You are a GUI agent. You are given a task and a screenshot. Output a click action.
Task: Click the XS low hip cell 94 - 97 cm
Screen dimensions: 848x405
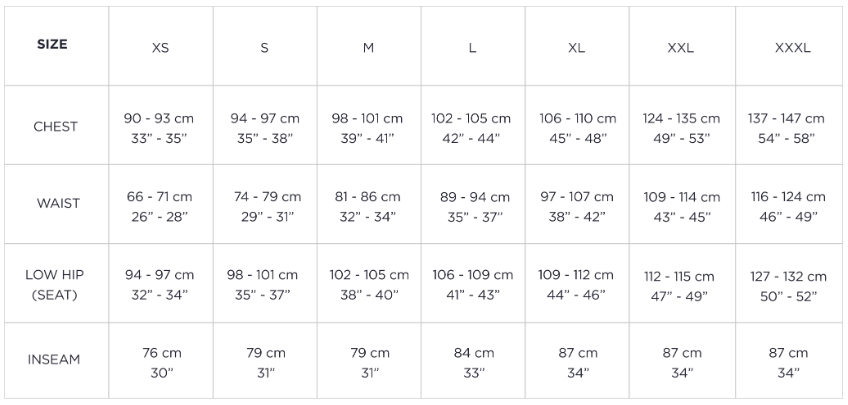click(160, 284)
